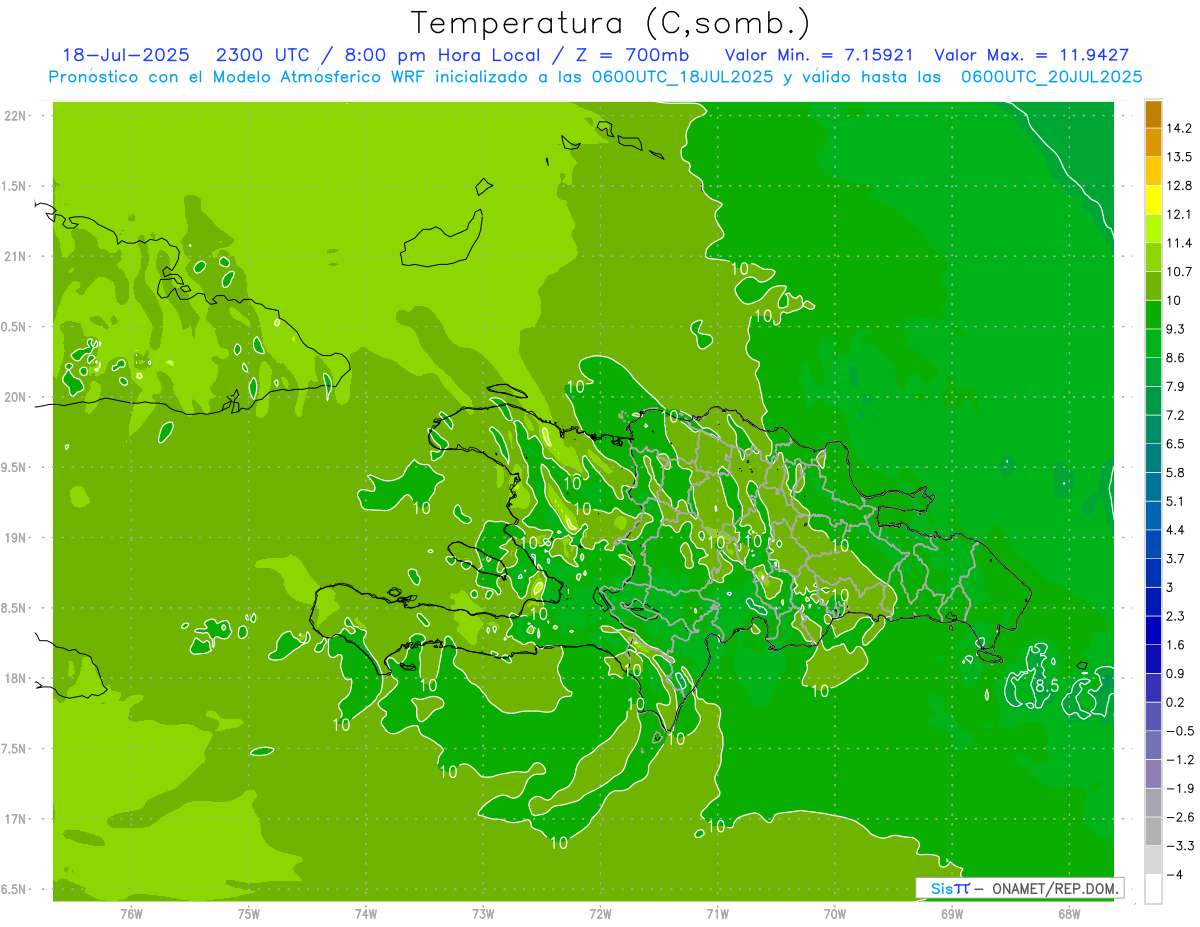
Task: Click the -0.5 colorbar label
Action: pyautogui.click(x=1180, y=731)
